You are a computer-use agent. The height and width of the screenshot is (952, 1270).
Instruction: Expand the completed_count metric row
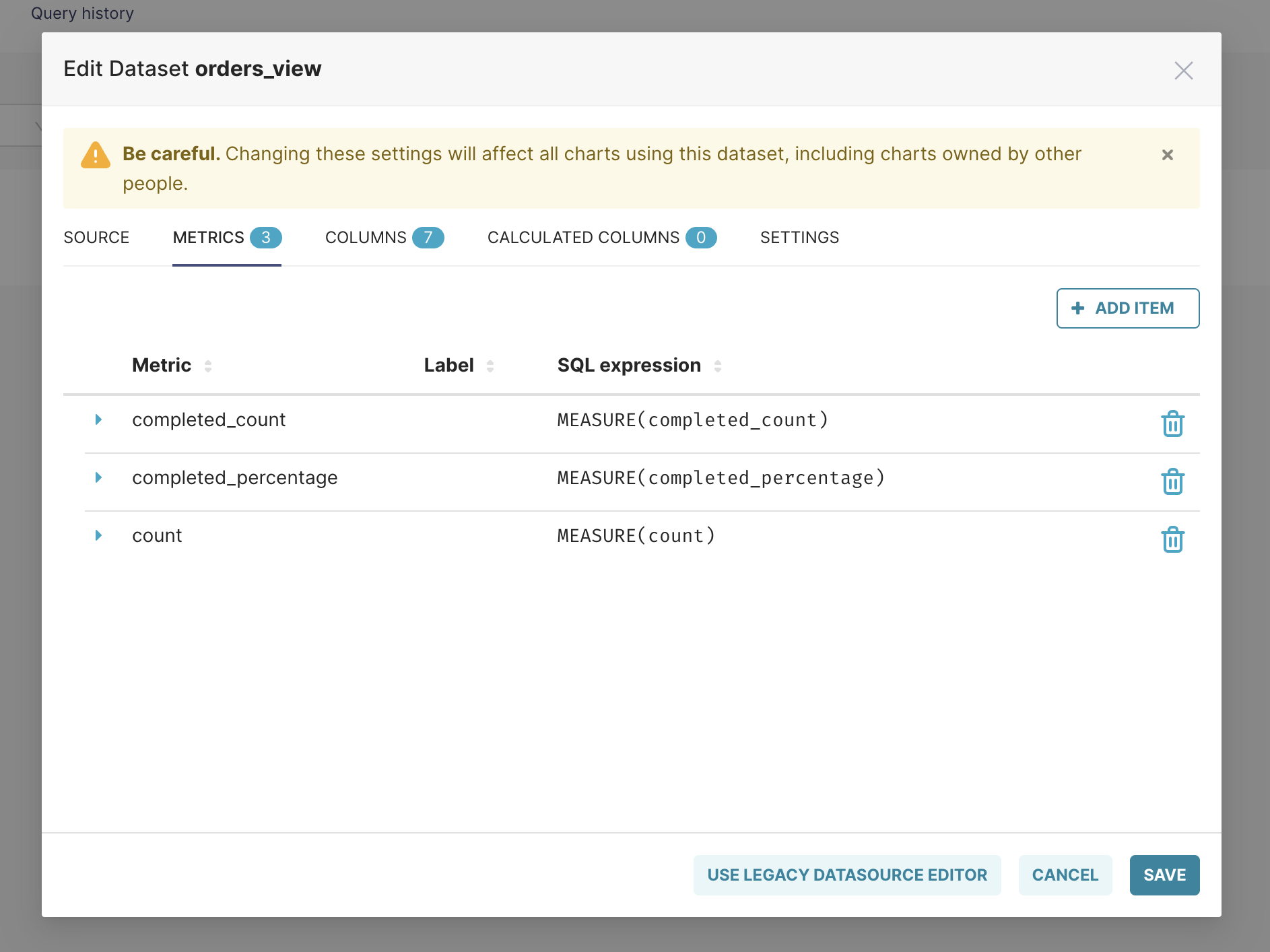(98, 419)
